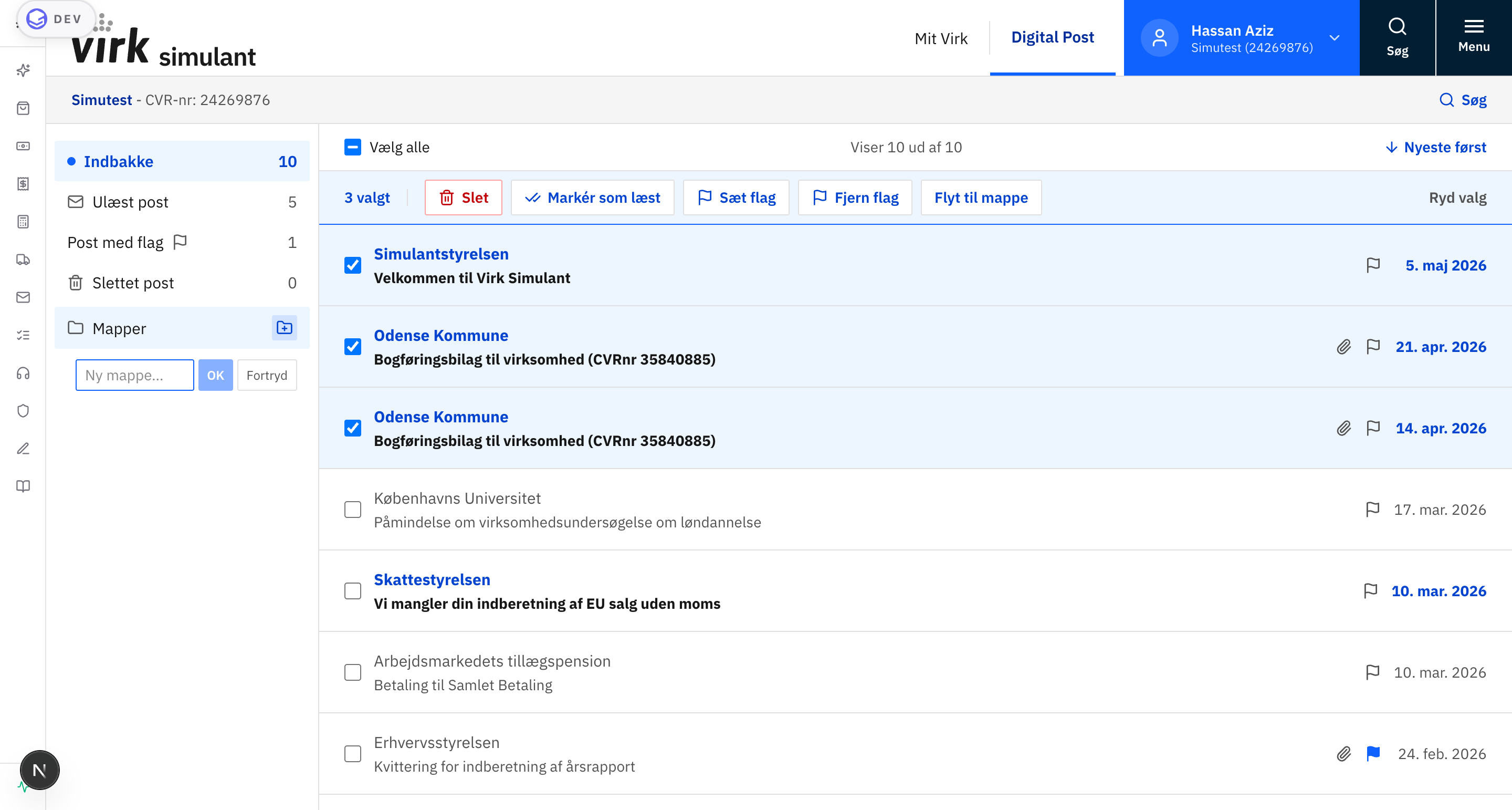Click the add new folder icon beside Mapper
1512x810 pixels.
tap(284, 328)
